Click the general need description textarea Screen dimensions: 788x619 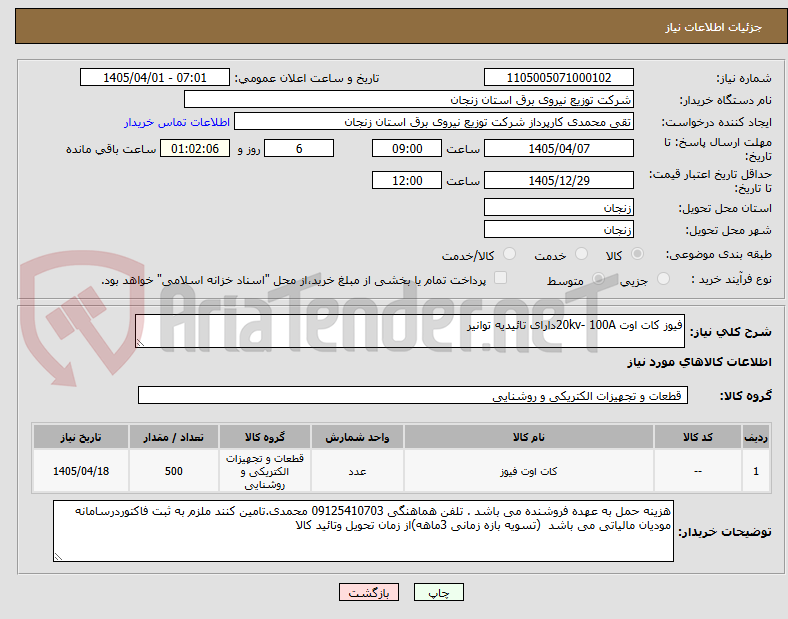410,331
